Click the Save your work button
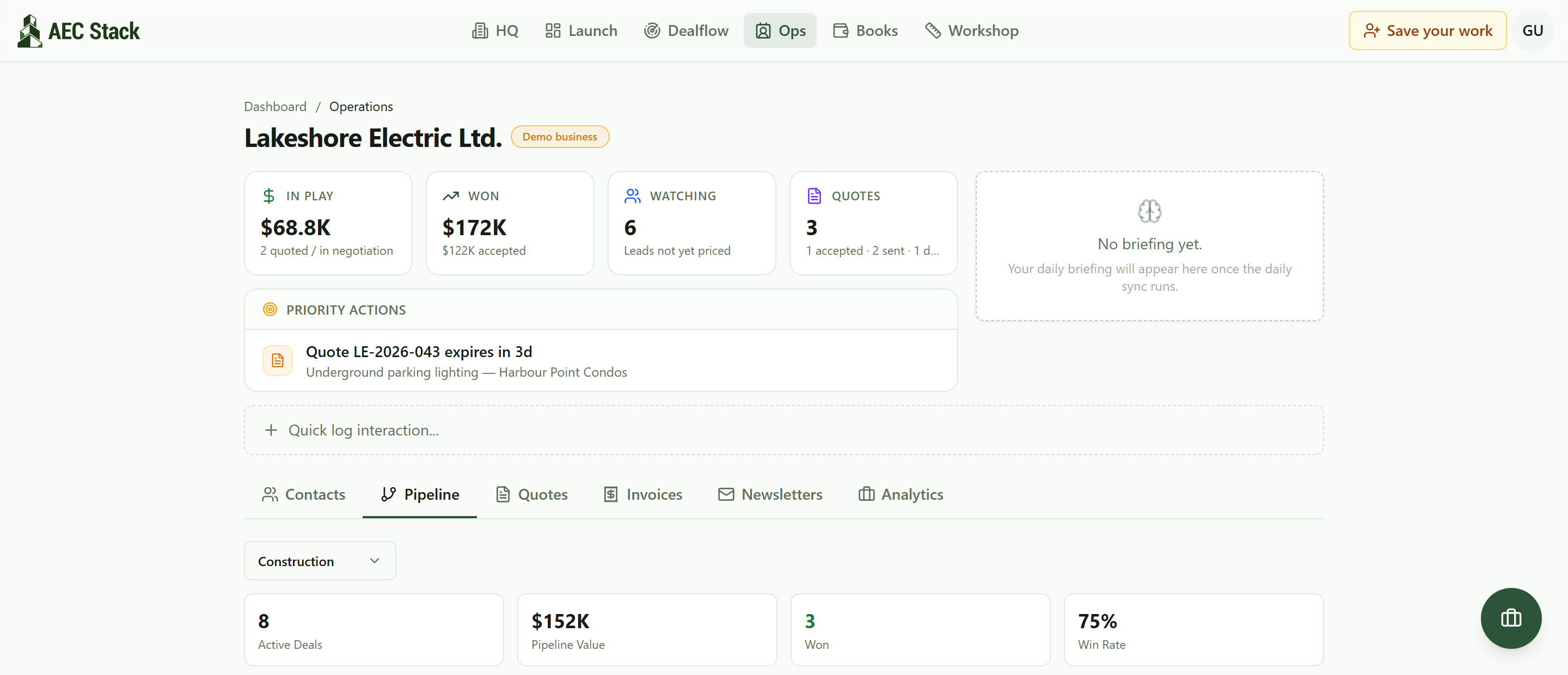The height and width of the screenshot is (675, 1568). pos(1428,30)
